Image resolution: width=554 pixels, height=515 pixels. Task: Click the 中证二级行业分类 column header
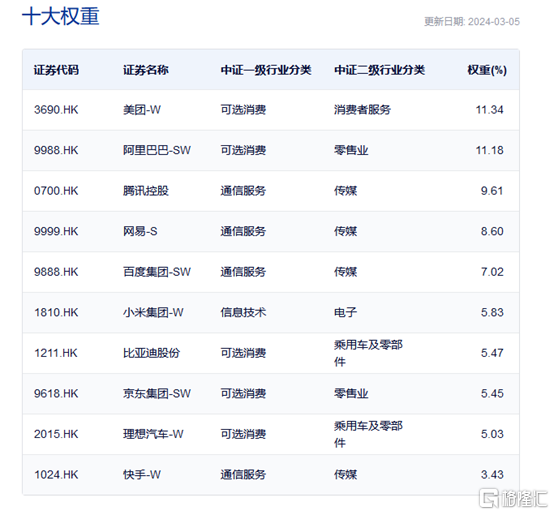point(379,70)
